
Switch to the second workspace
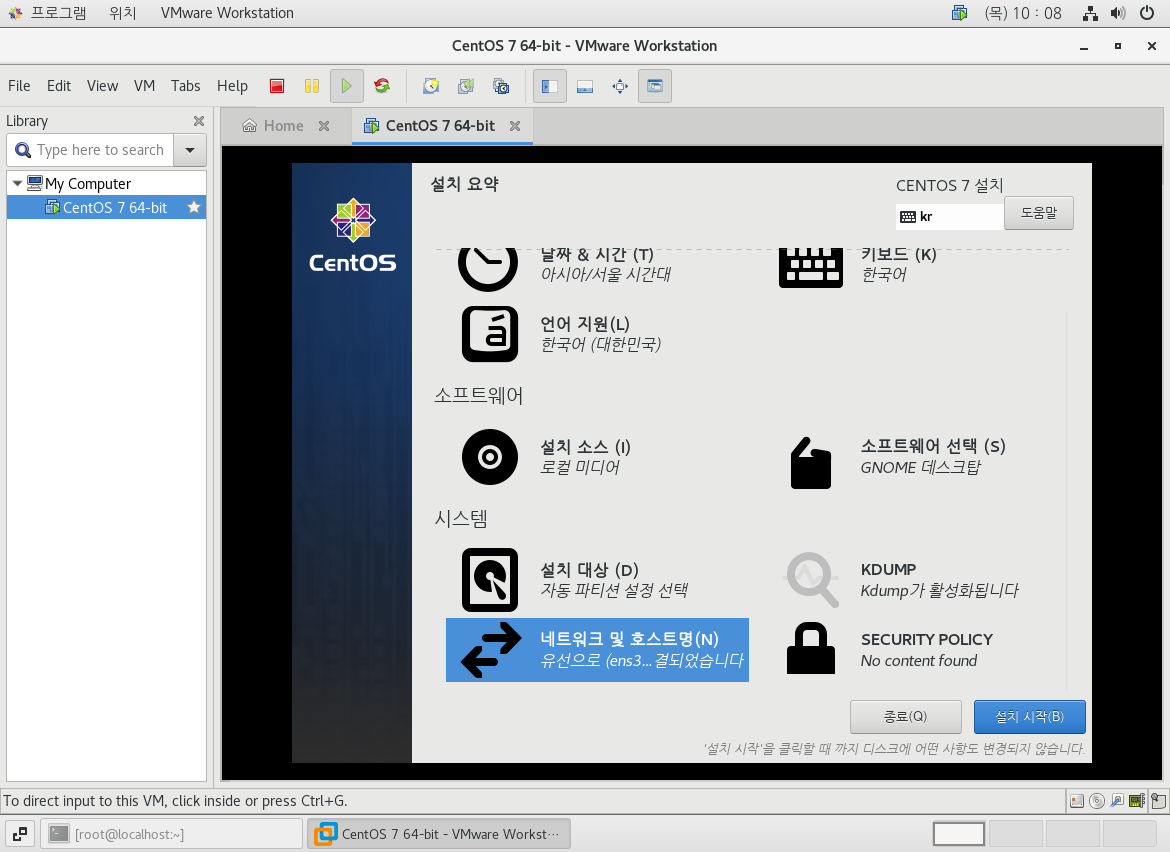tap(1016, 834)
